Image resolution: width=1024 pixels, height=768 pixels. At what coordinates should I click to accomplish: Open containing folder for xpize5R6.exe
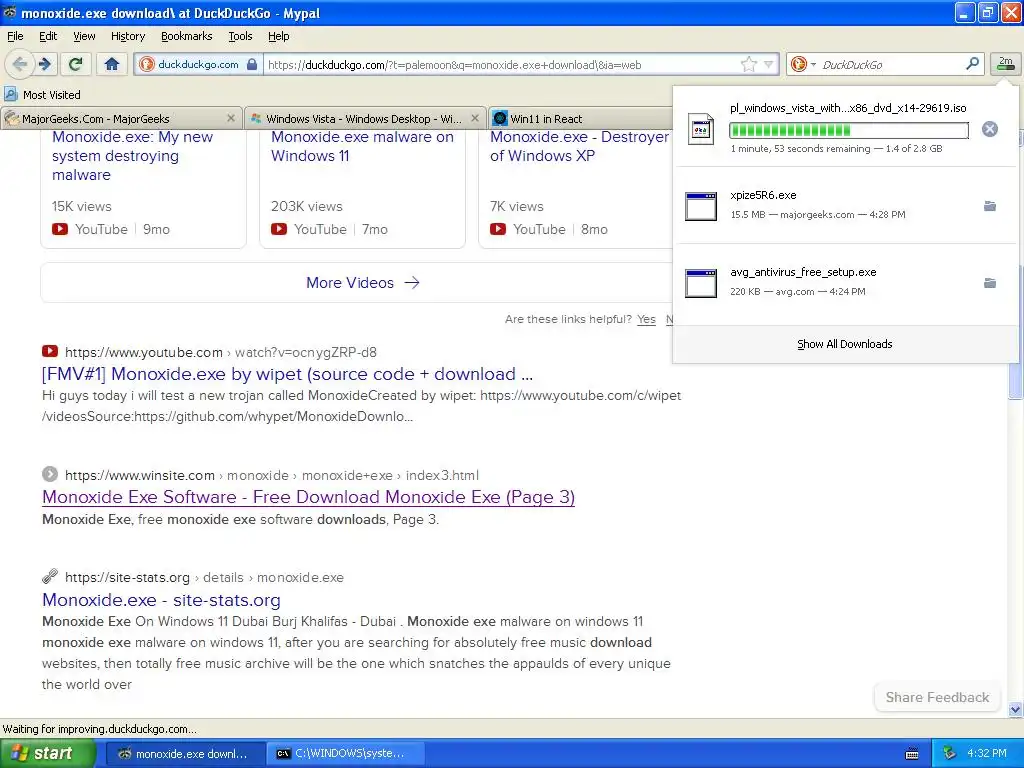(x=989, y=206)
